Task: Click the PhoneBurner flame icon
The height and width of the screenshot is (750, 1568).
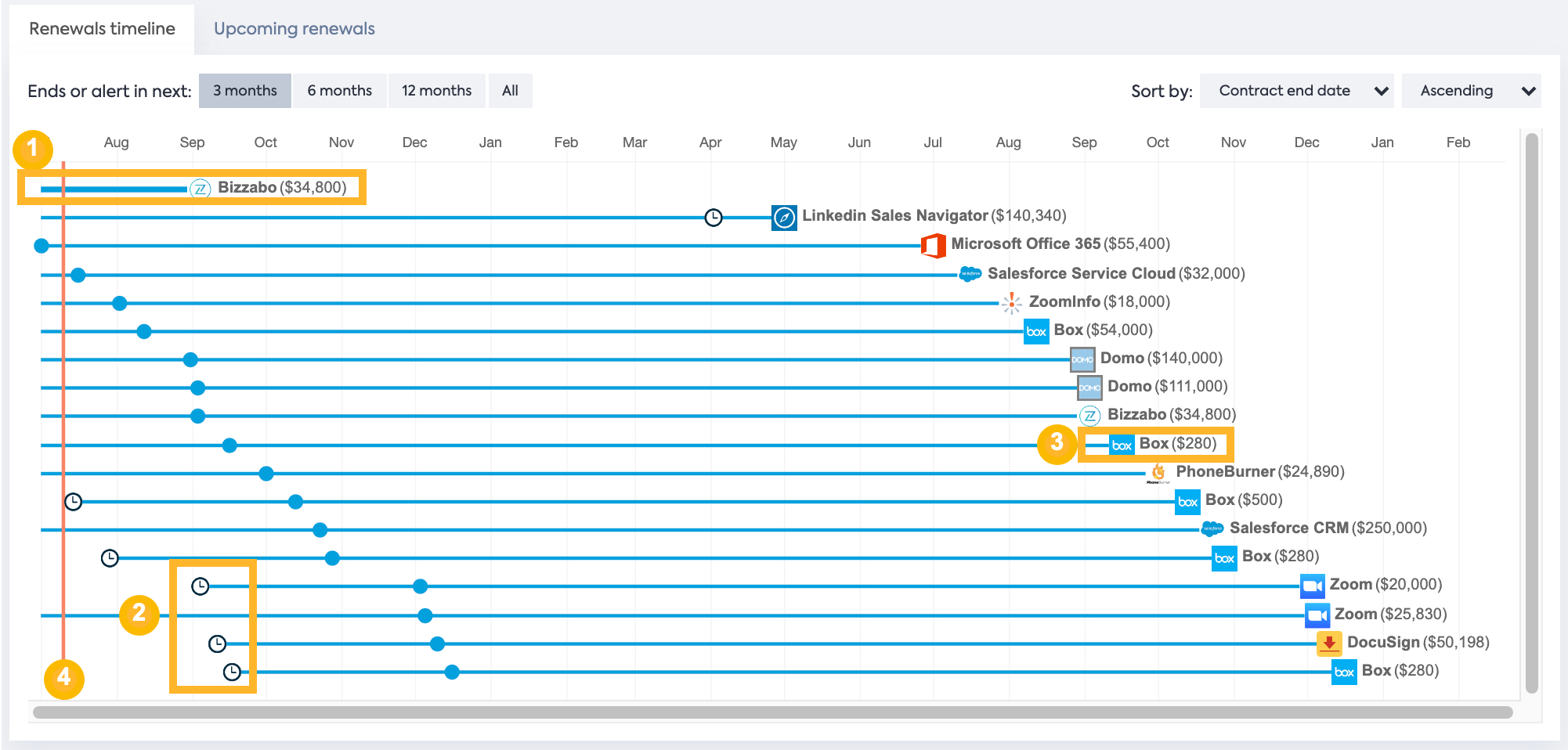Action: pos(1158,472)
